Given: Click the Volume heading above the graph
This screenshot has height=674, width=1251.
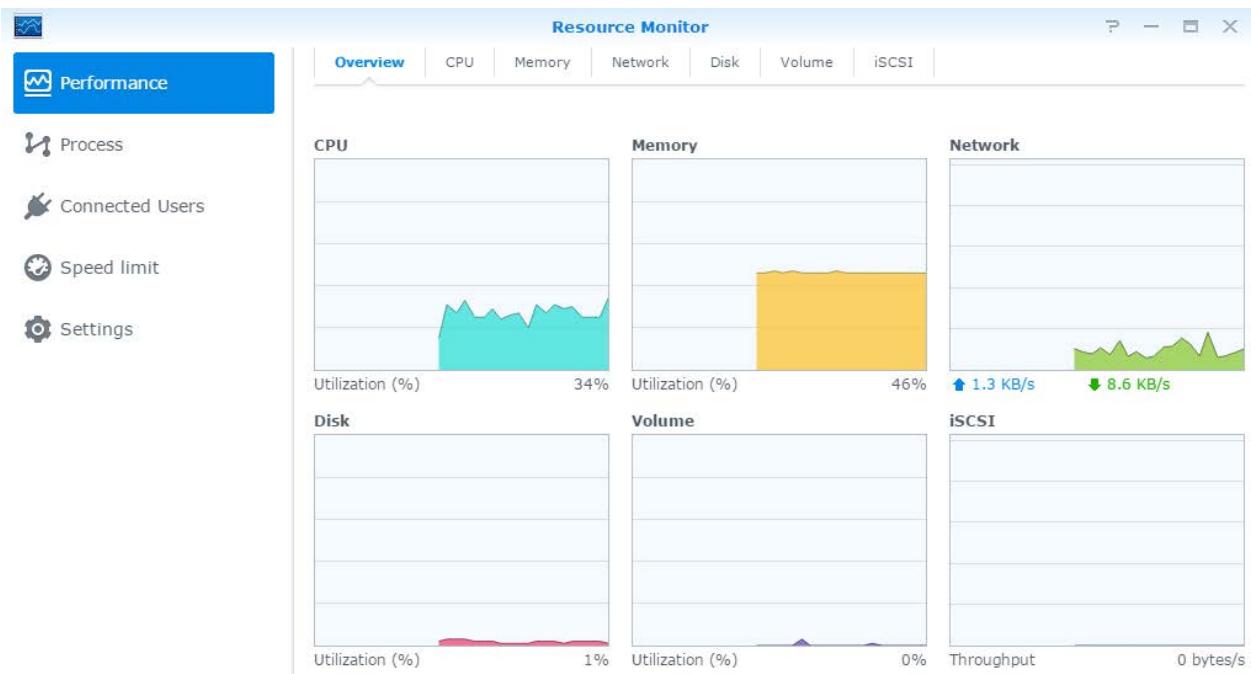Looking at the screenshot, I should (663, 421).
